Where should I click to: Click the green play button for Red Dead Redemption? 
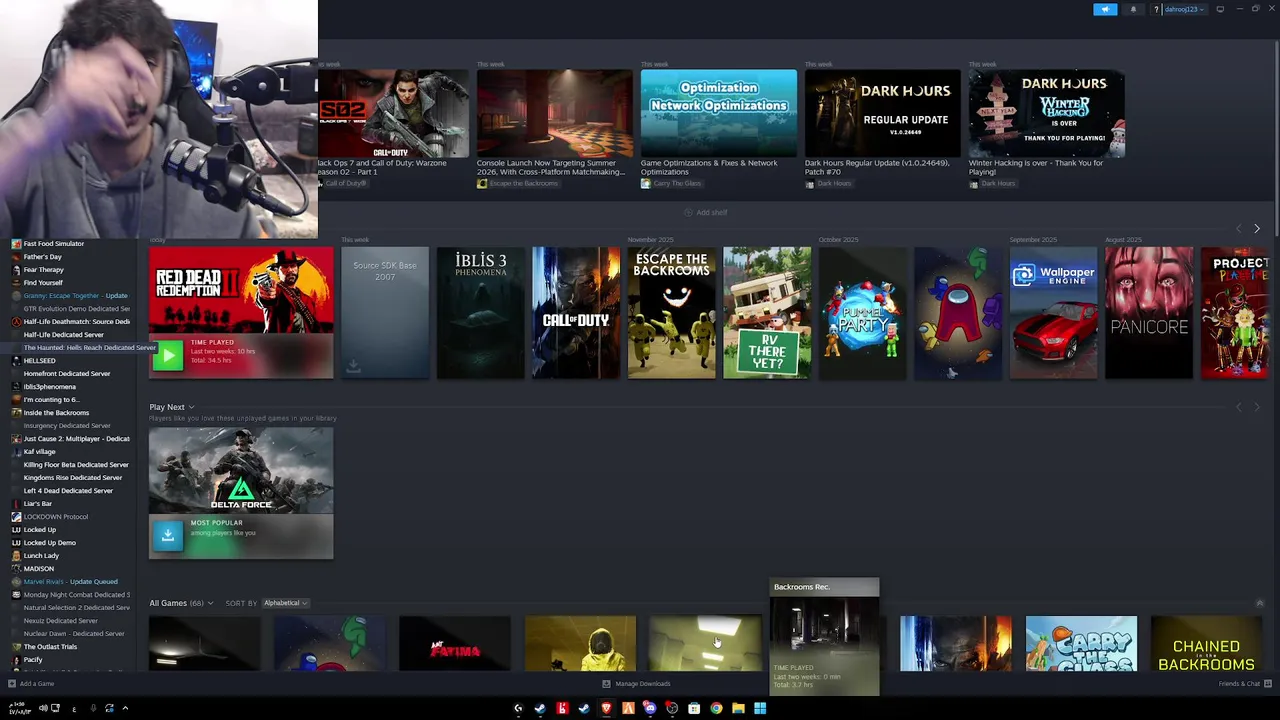tap(168, 355)
